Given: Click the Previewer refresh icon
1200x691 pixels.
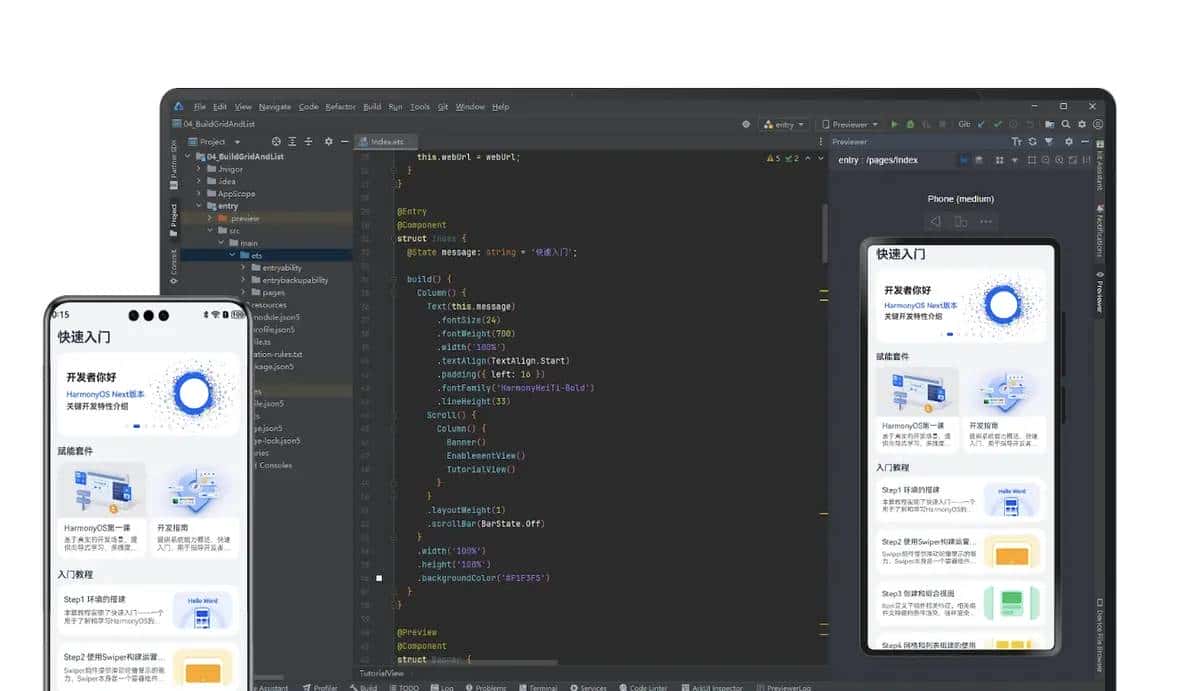Looking at the screenshot, I should pos(1032,142).
